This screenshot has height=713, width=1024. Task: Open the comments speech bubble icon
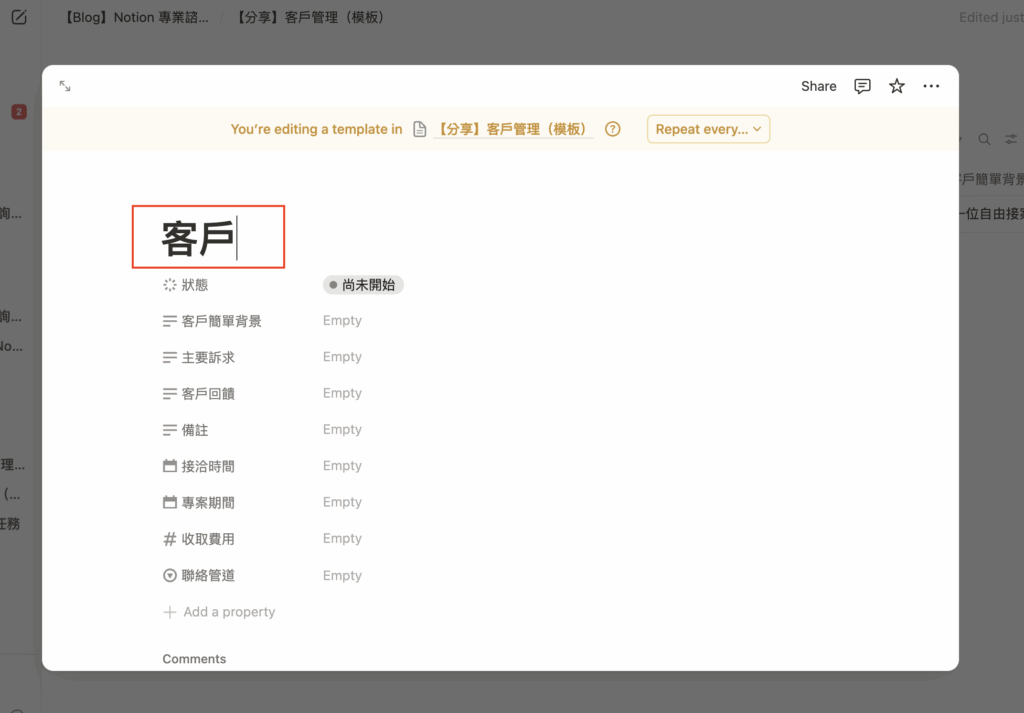click(862, 86)
